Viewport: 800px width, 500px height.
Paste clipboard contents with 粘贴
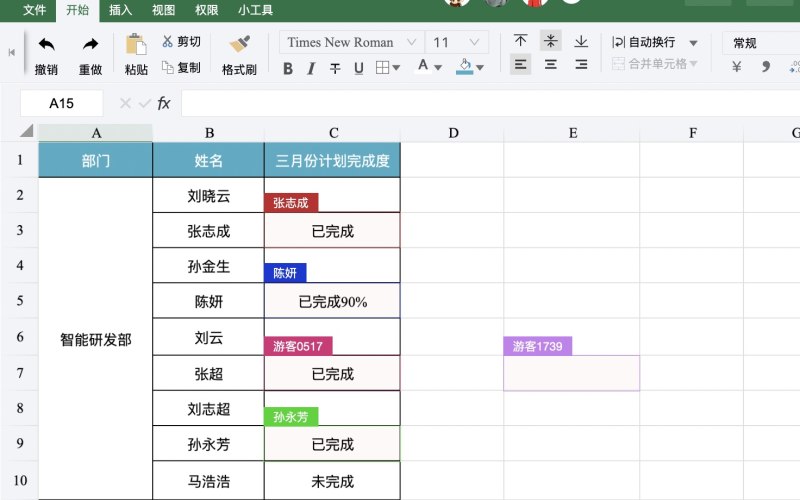click(x=136, y=55)
